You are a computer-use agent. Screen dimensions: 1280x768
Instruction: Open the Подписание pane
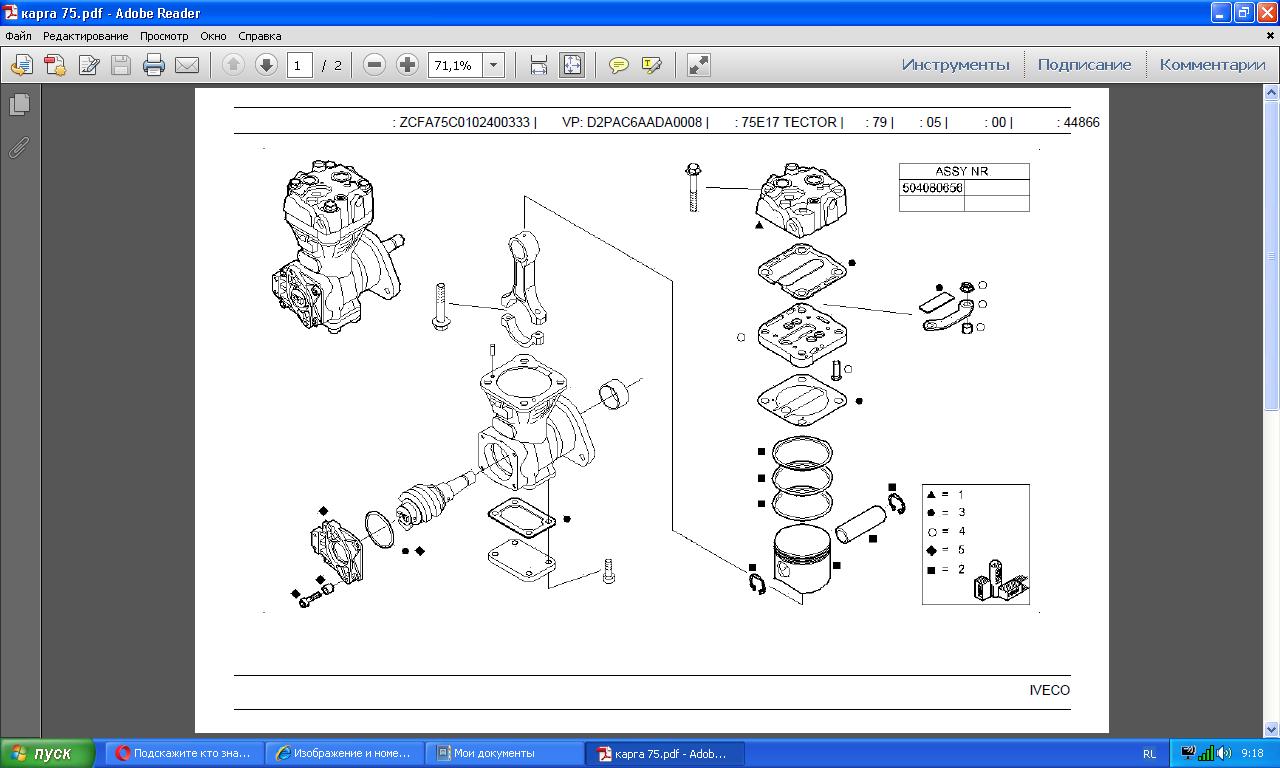1084,65
